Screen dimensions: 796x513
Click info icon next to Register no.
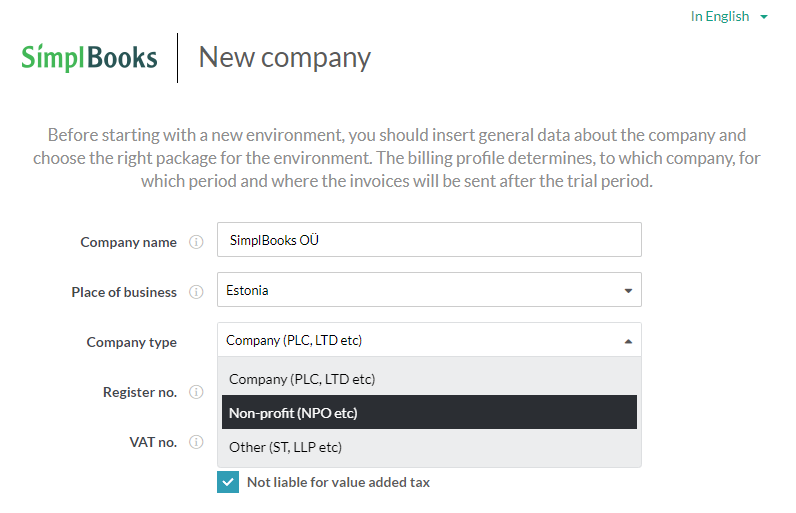(x=196, y=392)
